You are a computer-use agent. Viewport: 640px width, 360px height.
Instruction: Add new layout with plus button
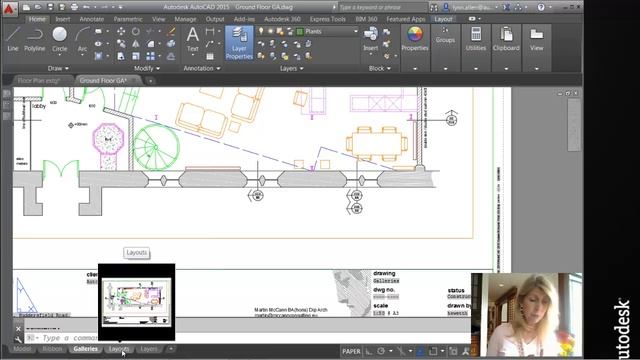171,349
